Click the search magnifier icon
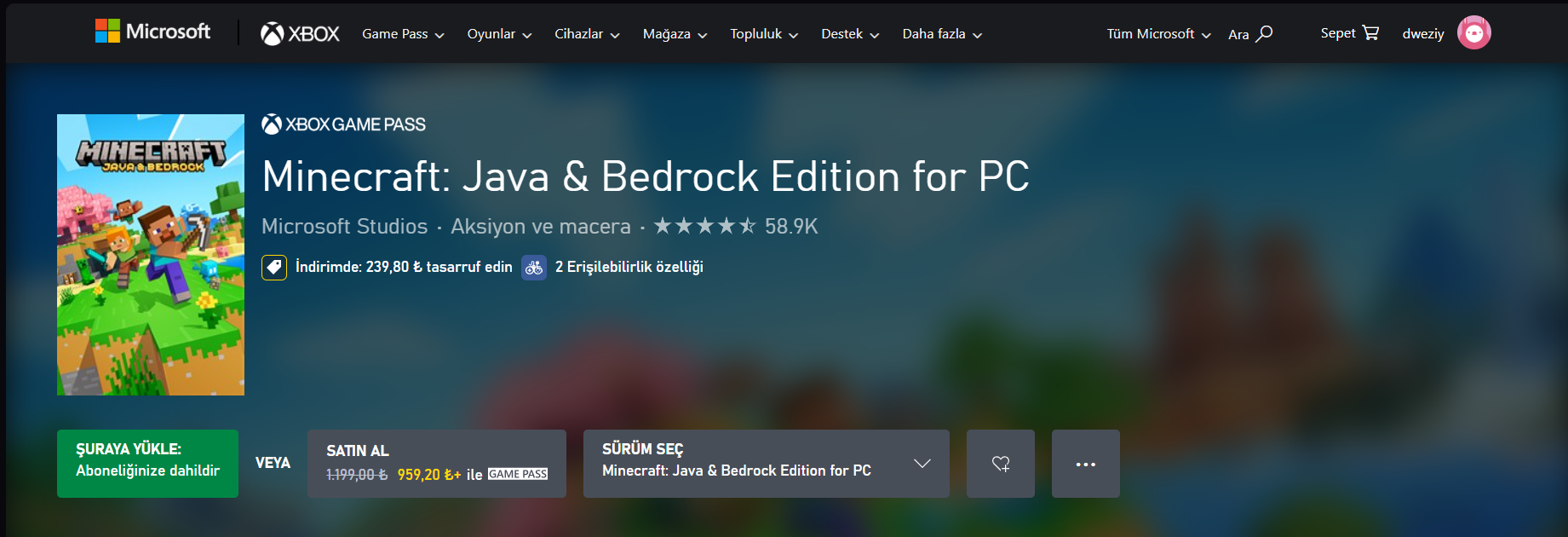Viewport: 1568px width, 537px height. (x=1265, y=33)
